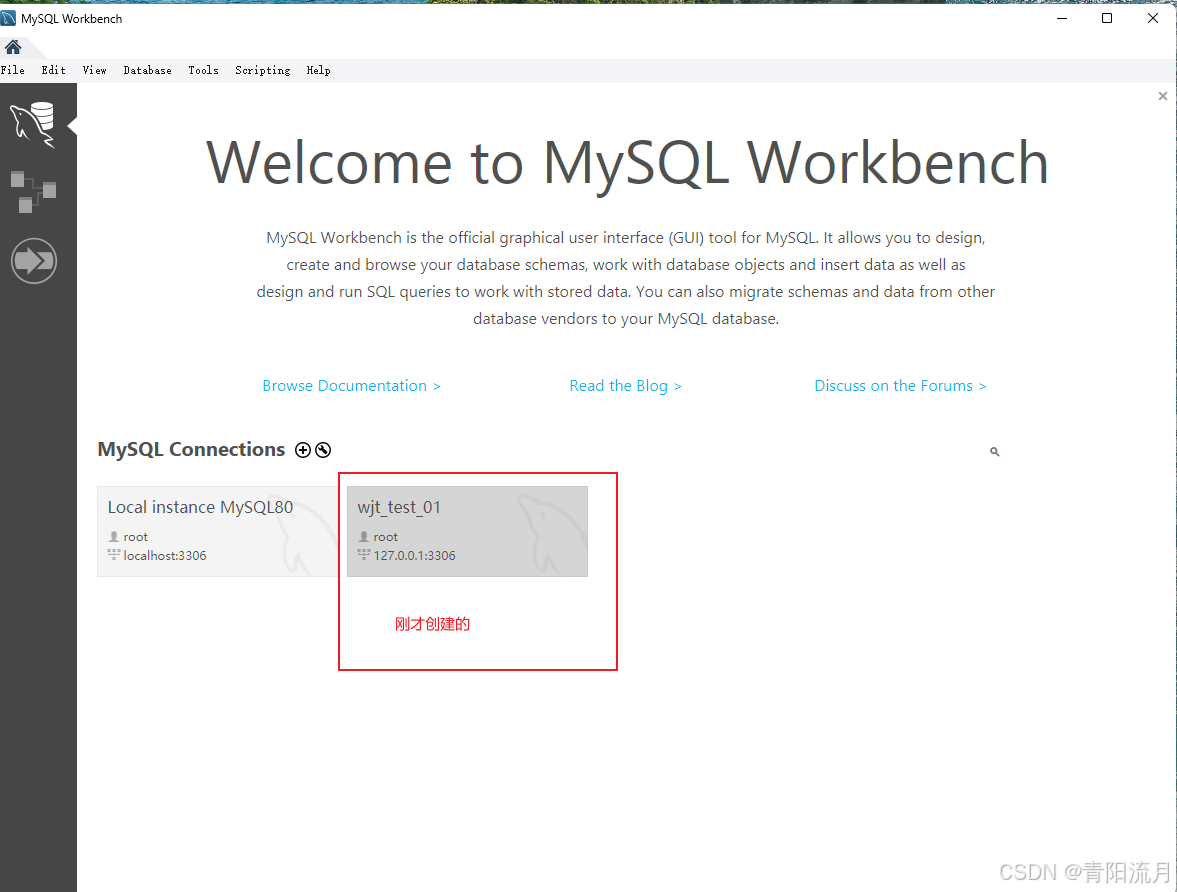
Task: Open the Edit menu
Action: tap(53, 70)
